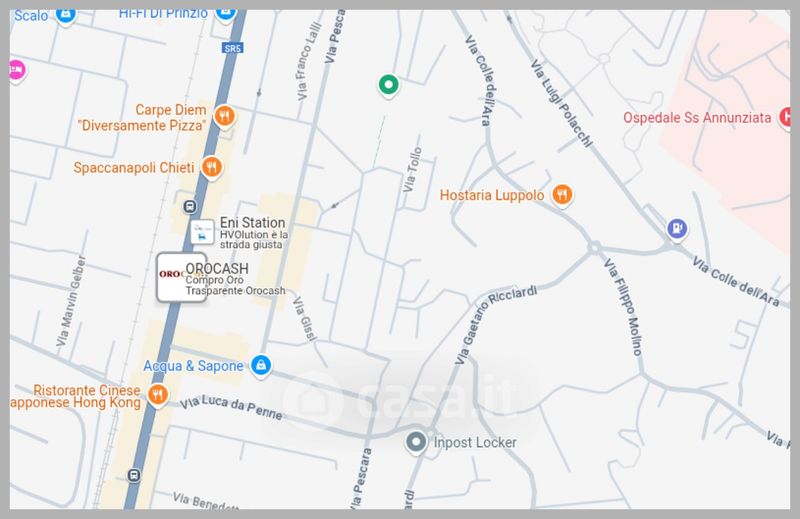800x519 pixels.
Task: Click the Hostaria Luppolo text label
Action: click(x=492, y=195)
